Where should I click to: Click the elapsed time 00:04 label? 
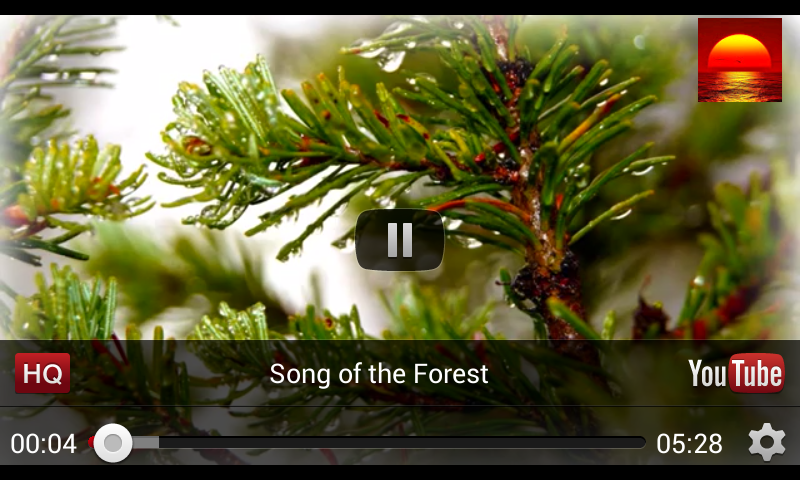click(x=43, y=443)
